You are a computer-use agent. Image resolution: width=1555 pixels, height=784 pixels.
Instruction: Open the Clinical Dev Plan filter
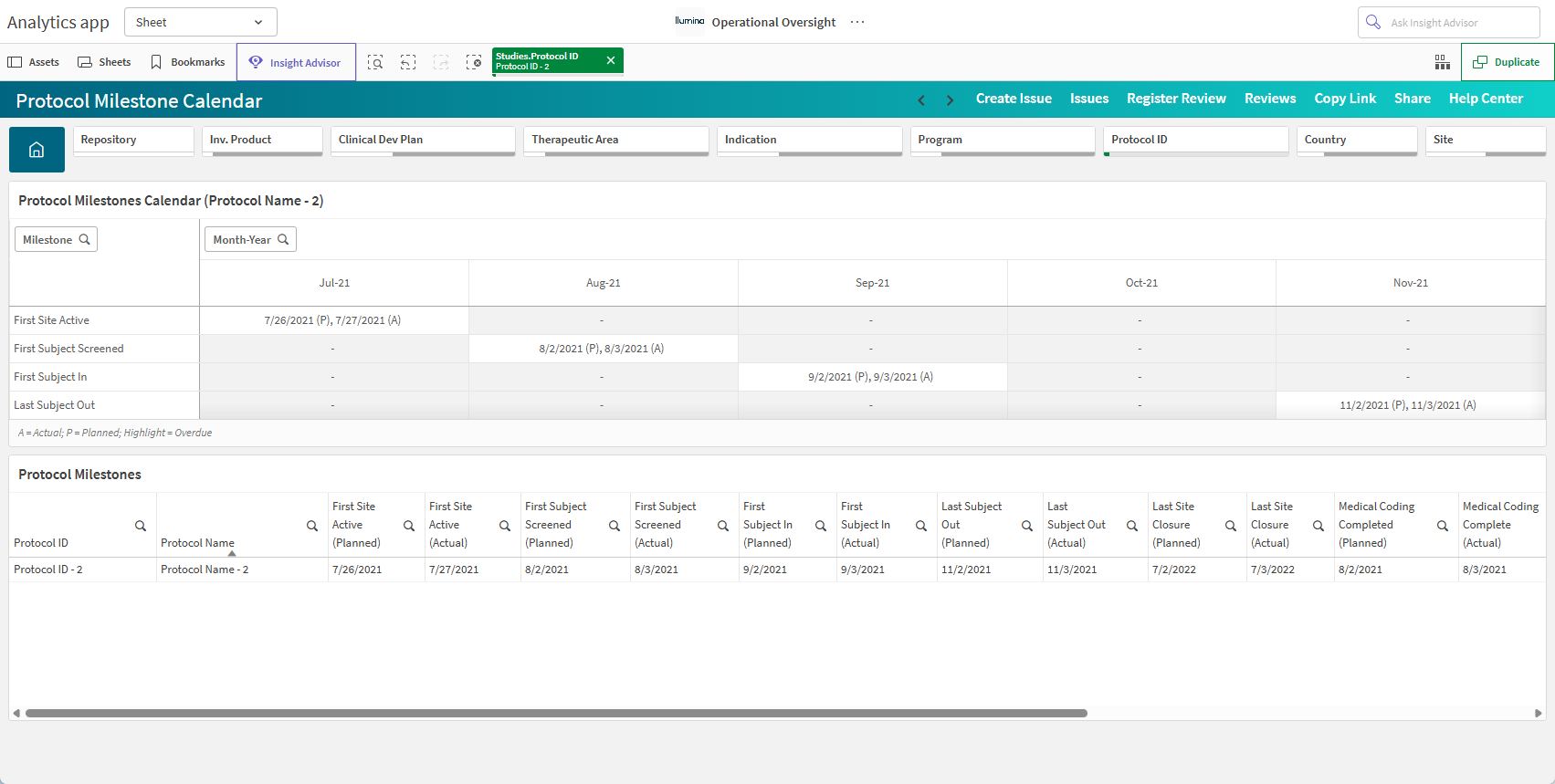pos(423,141)
